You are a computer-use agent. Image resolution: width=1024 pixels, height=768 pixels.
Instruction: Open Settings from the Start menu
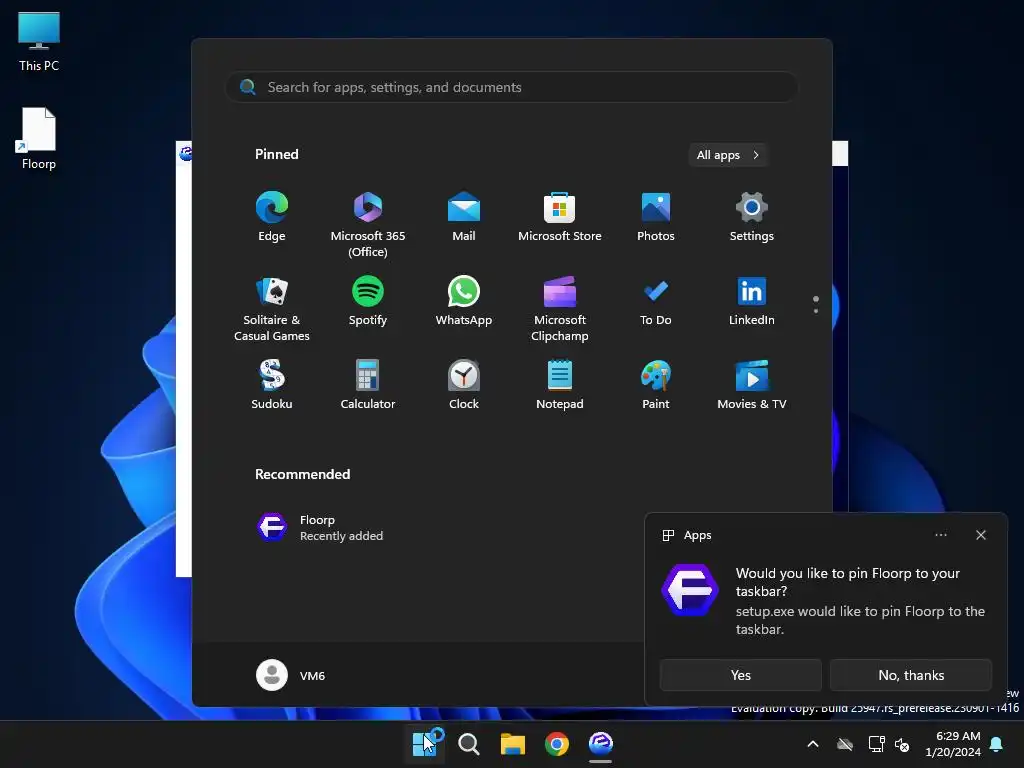pos(752,217)
